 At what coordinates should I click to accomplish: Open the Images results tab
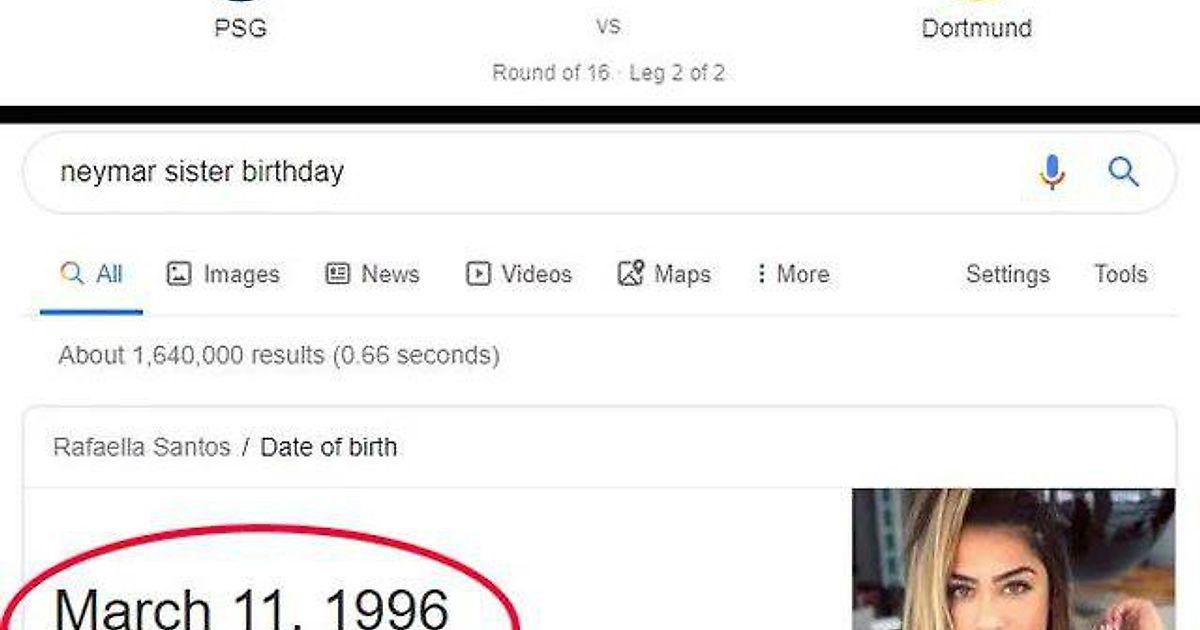[x=223, y=274]
